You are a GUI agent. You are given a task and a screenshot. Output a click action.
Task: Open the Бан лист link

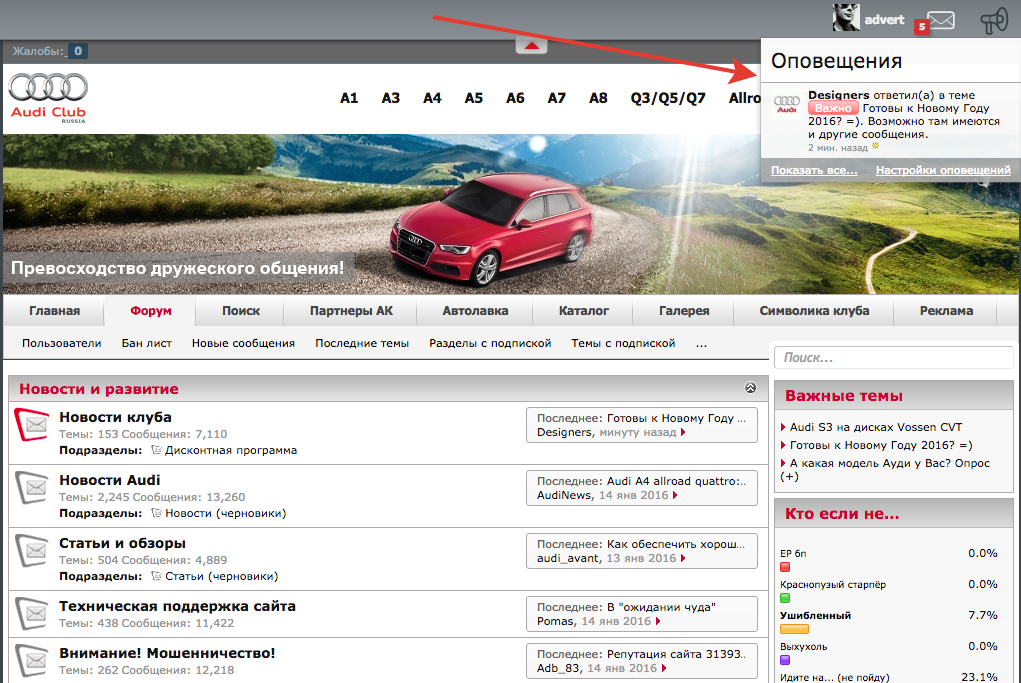147,343
